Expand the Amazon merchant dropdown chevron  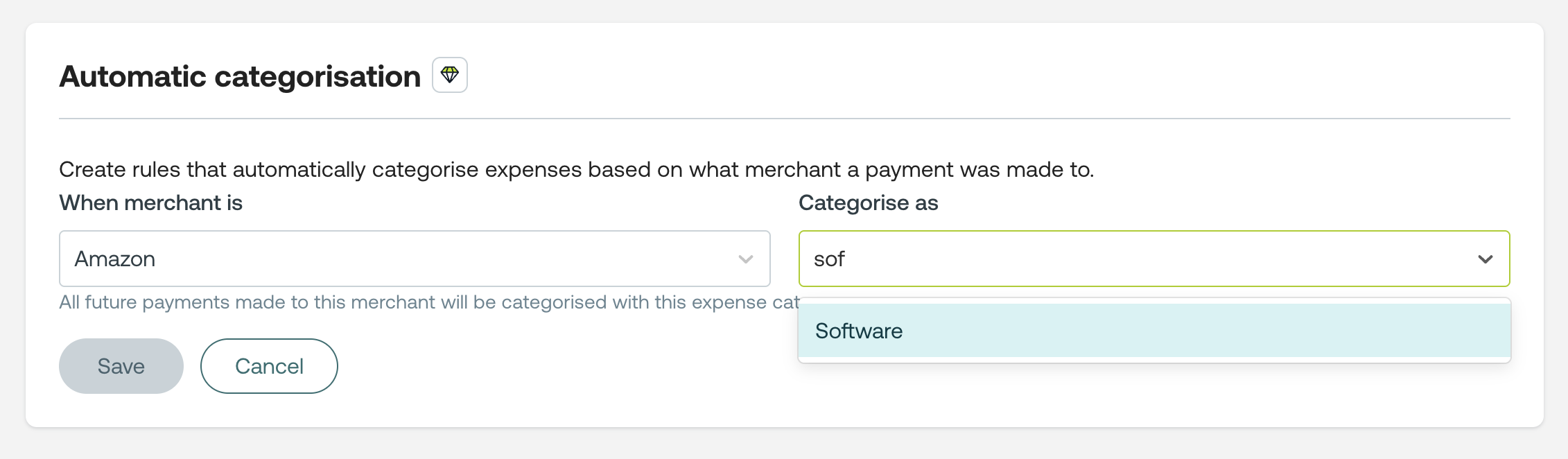click(x=746, y=259)
